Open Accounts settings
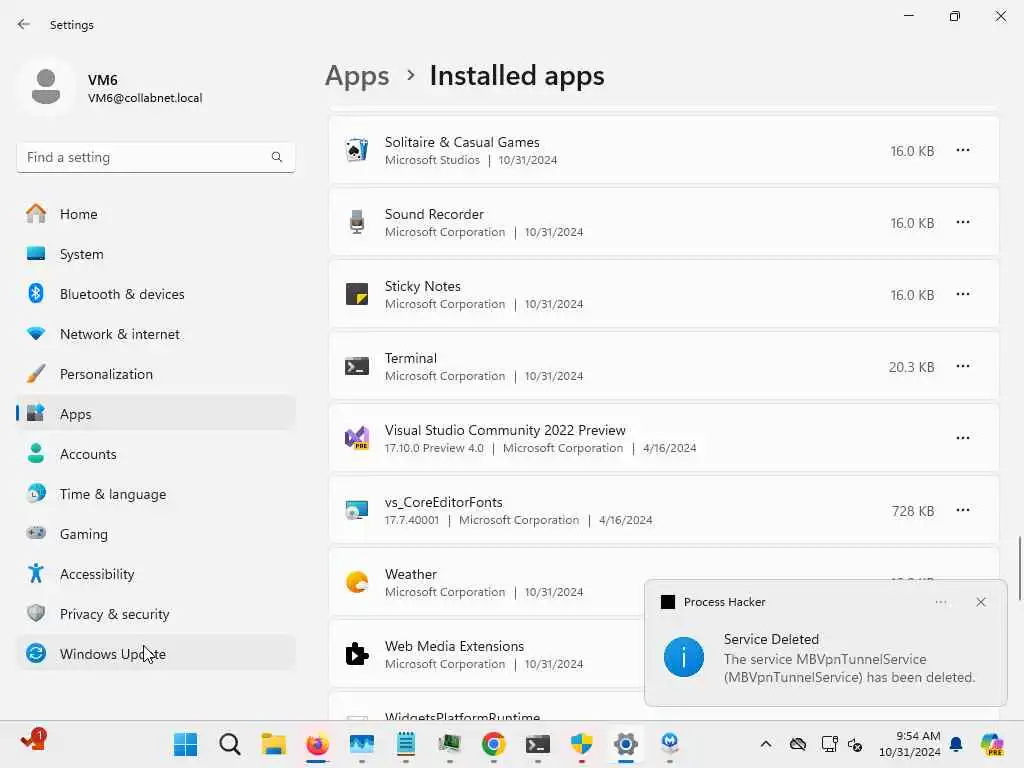 pos(156,454)
